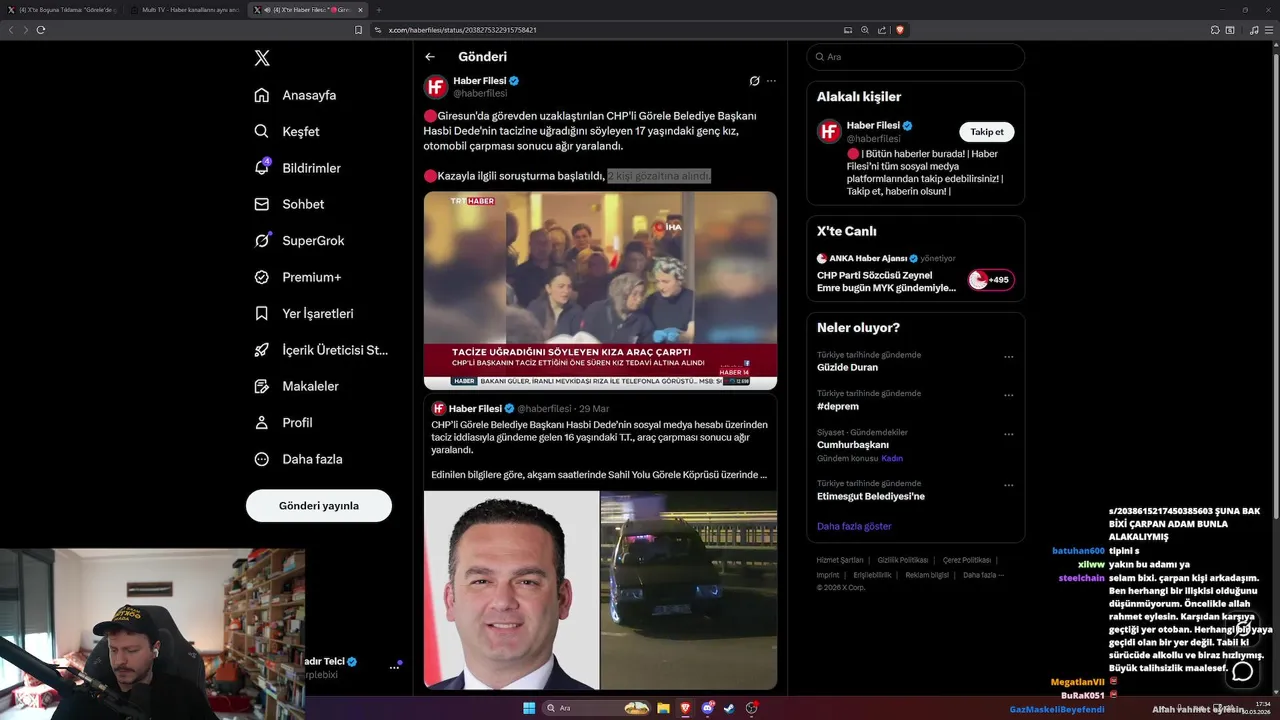Open the Sohbet messages page
The height and width of the screenshot is (720, 1280).
289,204
